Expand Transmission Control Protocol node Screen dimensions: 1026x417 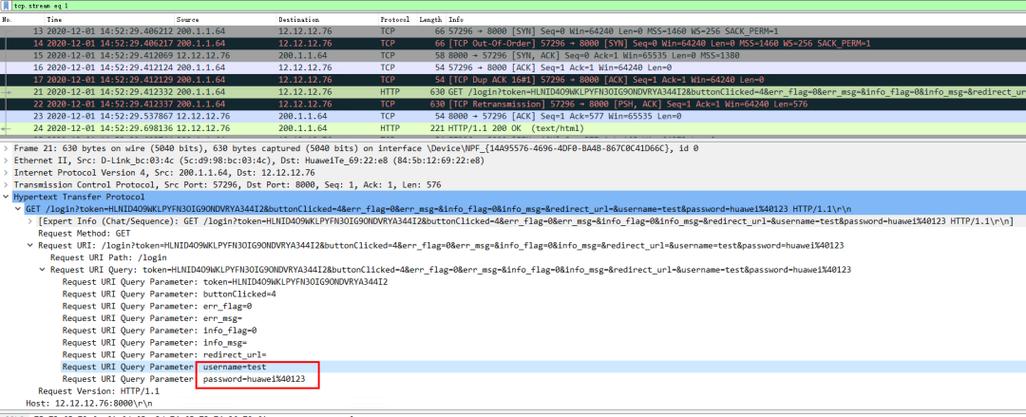tap(6, 185)
